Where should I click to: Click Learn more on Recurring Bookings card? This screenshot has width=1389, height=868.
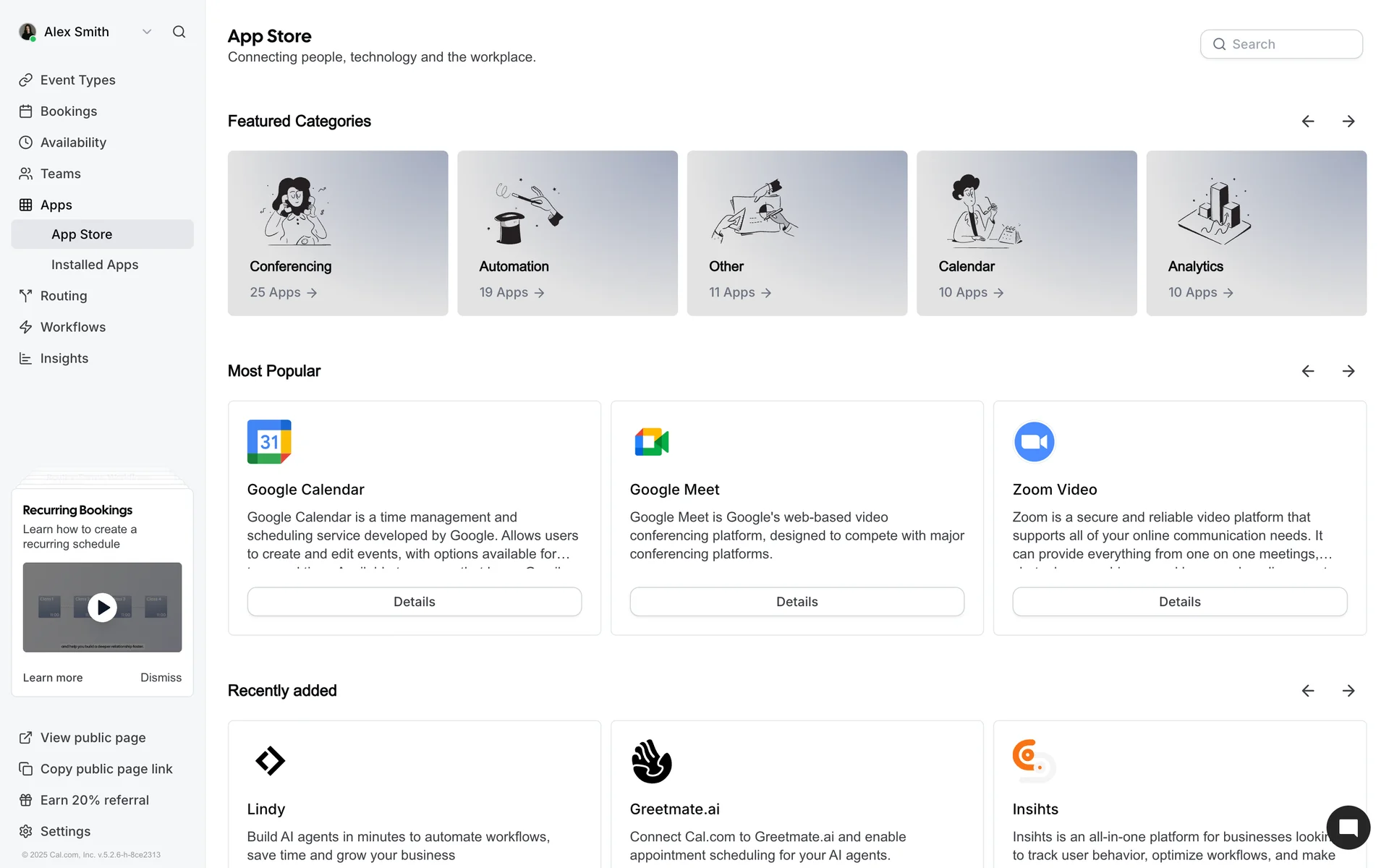click(x=53, y=678)
